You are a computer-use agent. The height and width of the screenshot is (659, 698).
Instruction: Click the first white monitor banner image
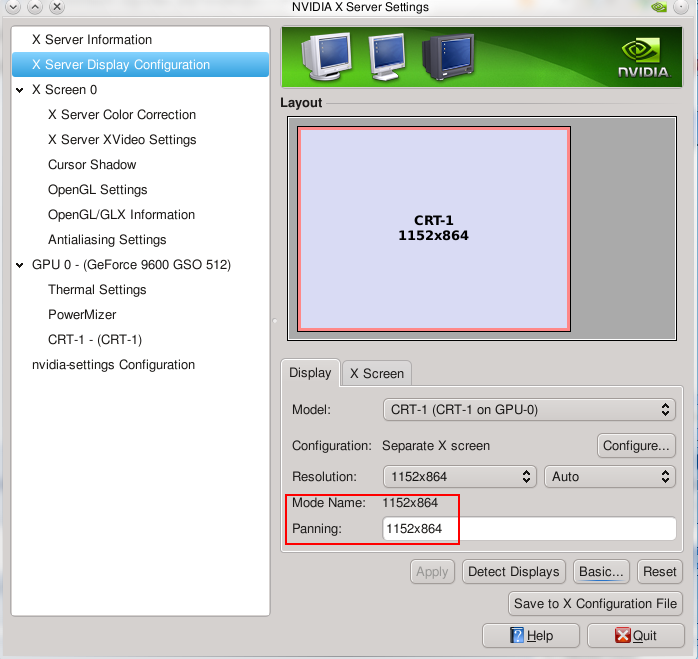click(327, 56)
